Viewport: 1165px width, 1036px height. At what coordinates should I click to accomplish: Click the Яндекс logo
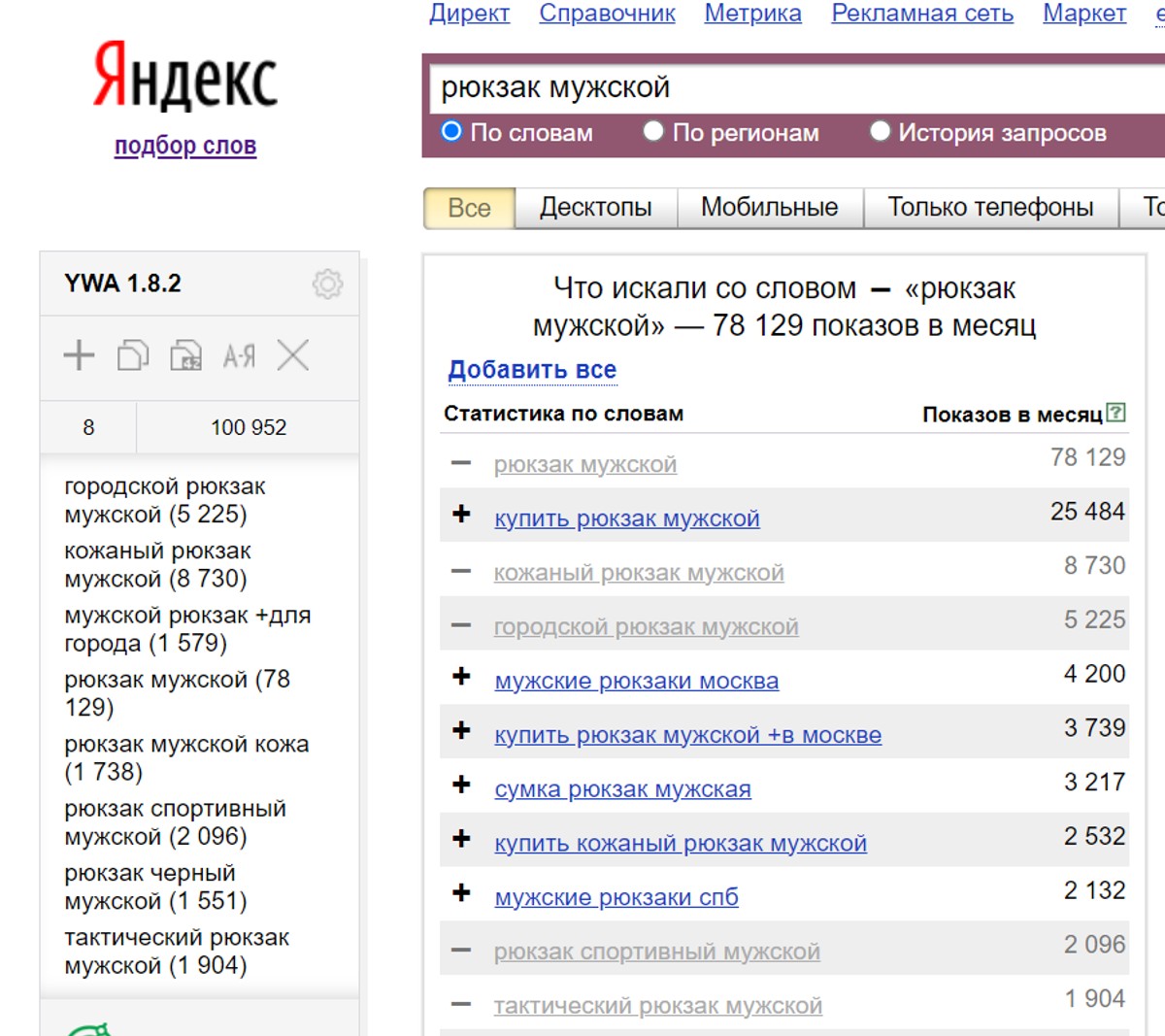point(184,76)
